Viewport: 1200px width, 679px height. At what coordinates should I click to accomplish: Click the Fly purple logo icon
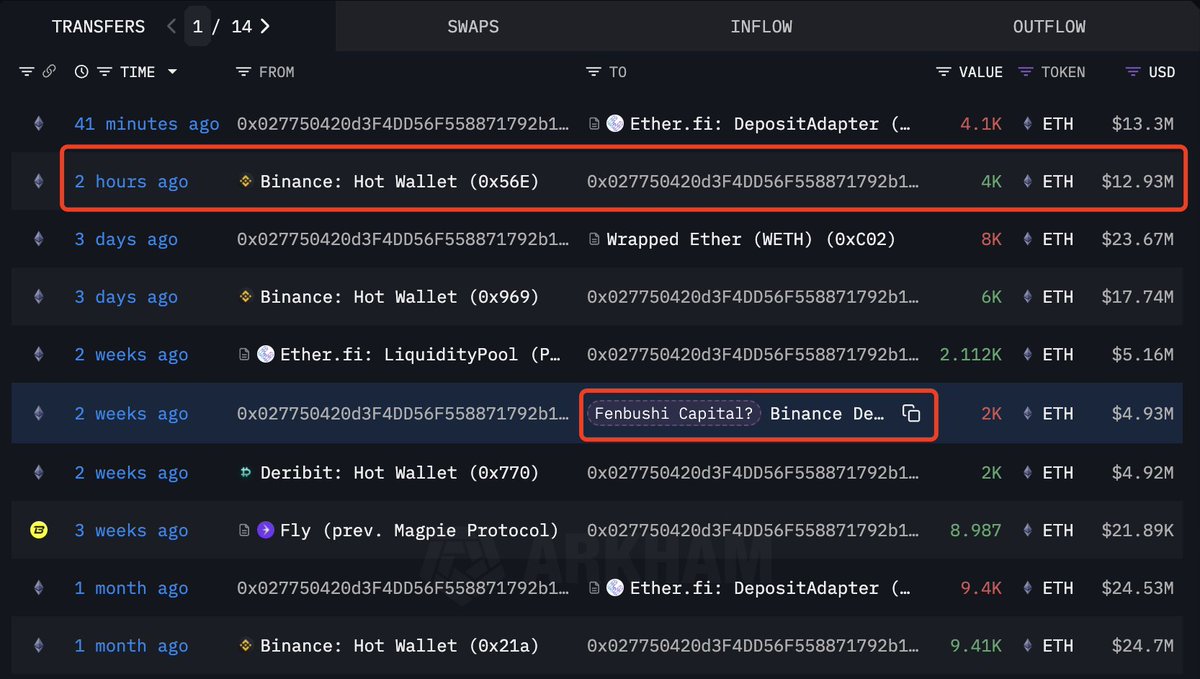(265, 530)
